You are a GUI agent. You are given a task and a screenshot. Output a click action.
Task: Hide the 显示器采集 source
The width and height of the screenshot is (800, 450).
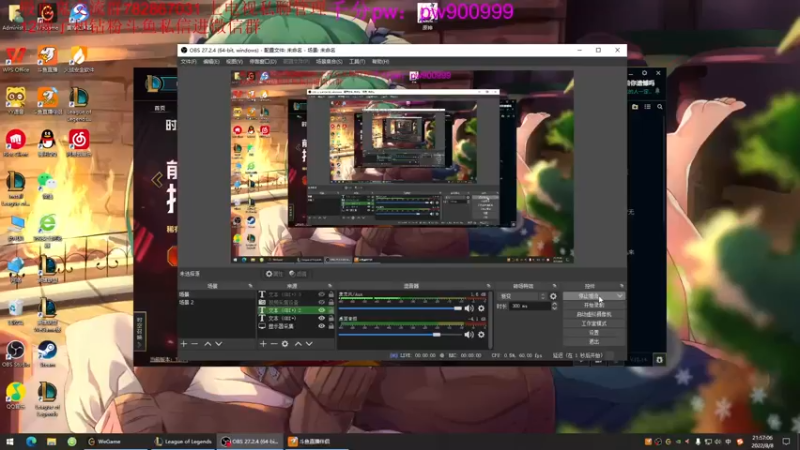[321, 326]
